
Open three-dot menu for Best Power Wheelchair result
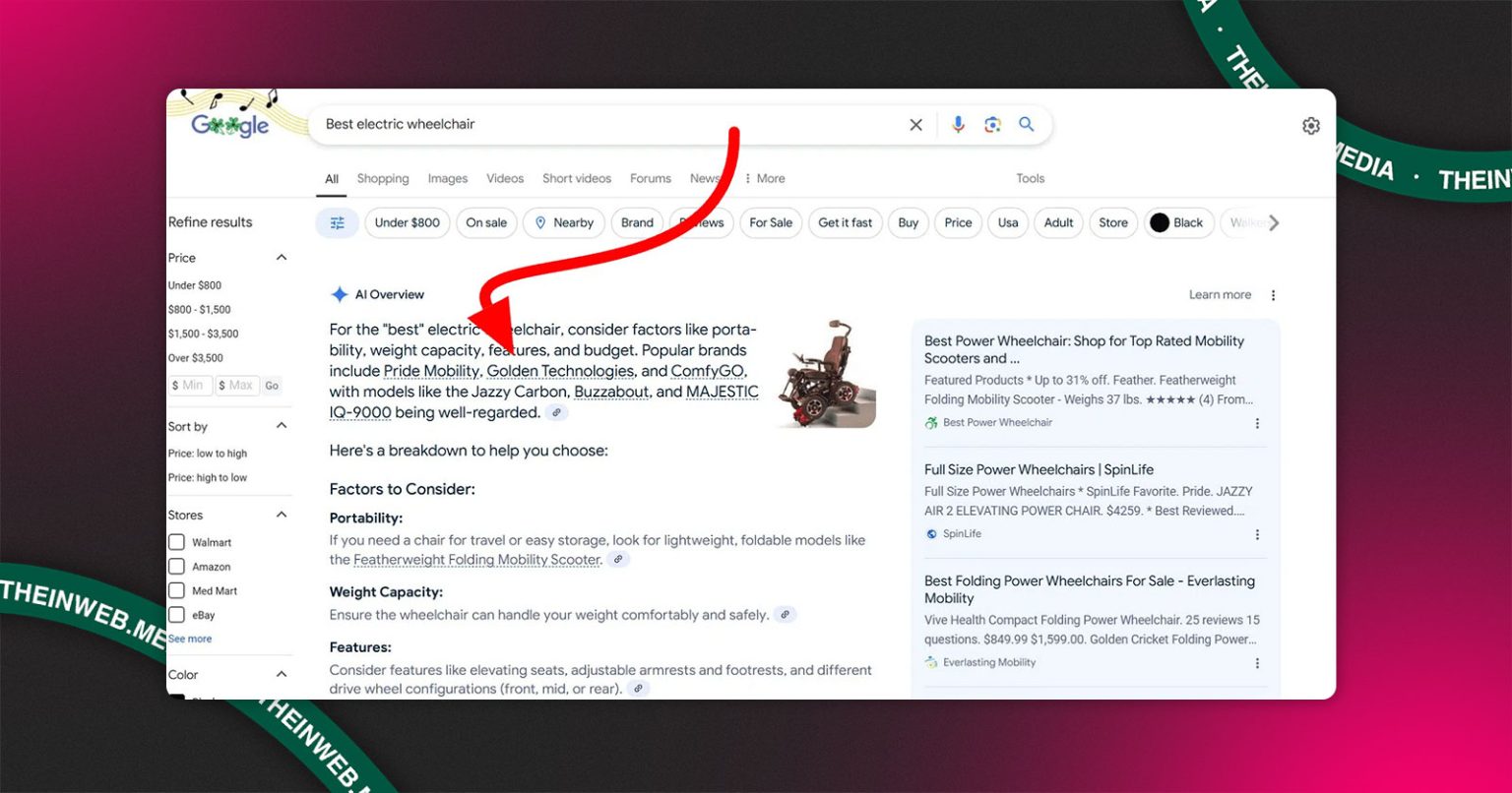[1257, 424]
